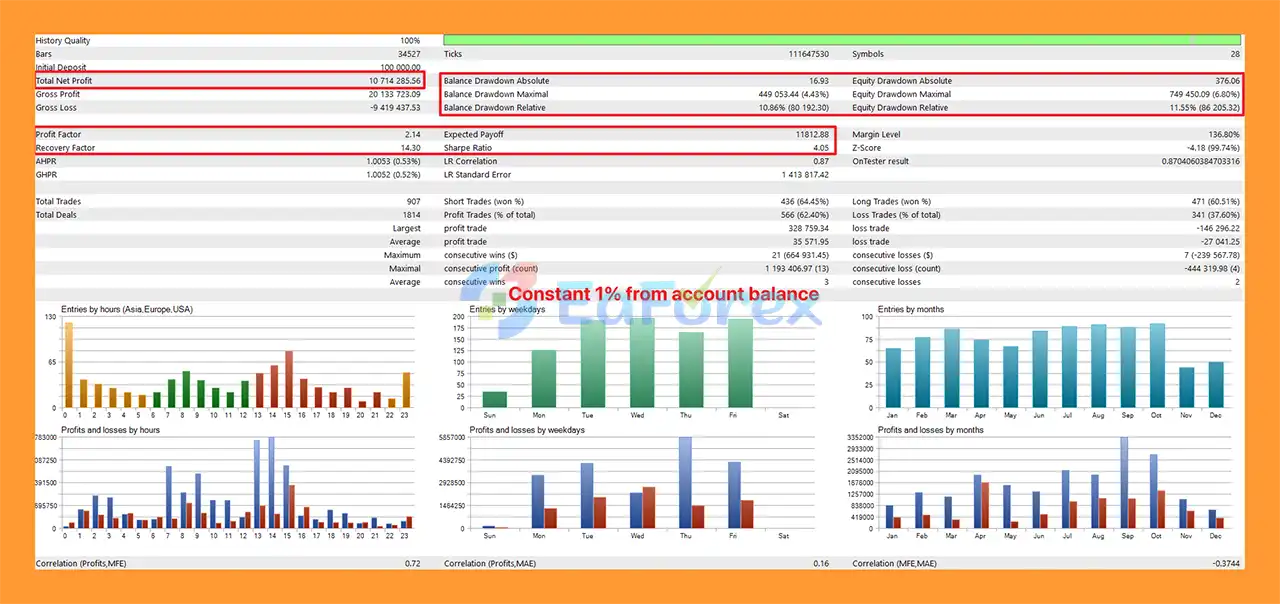Click the red Constant 1% annotation text
This screenshot has height=604, width=1280.
click(x=663, y=294)
